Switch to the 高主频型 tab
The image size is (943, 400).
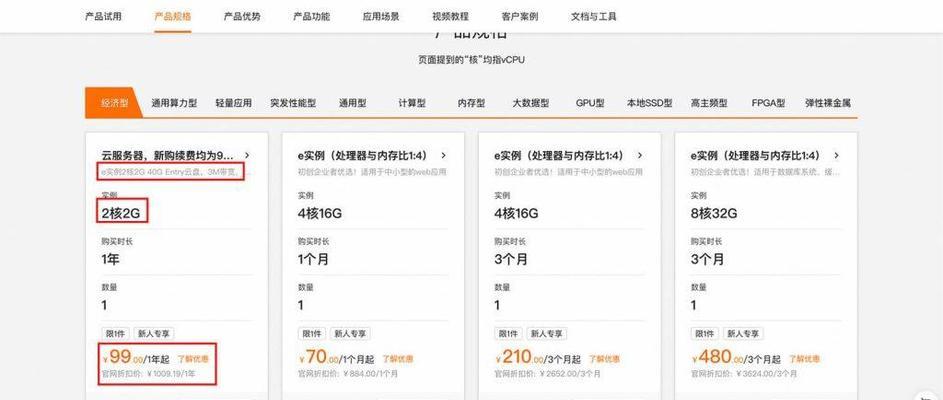pos(709,103)
